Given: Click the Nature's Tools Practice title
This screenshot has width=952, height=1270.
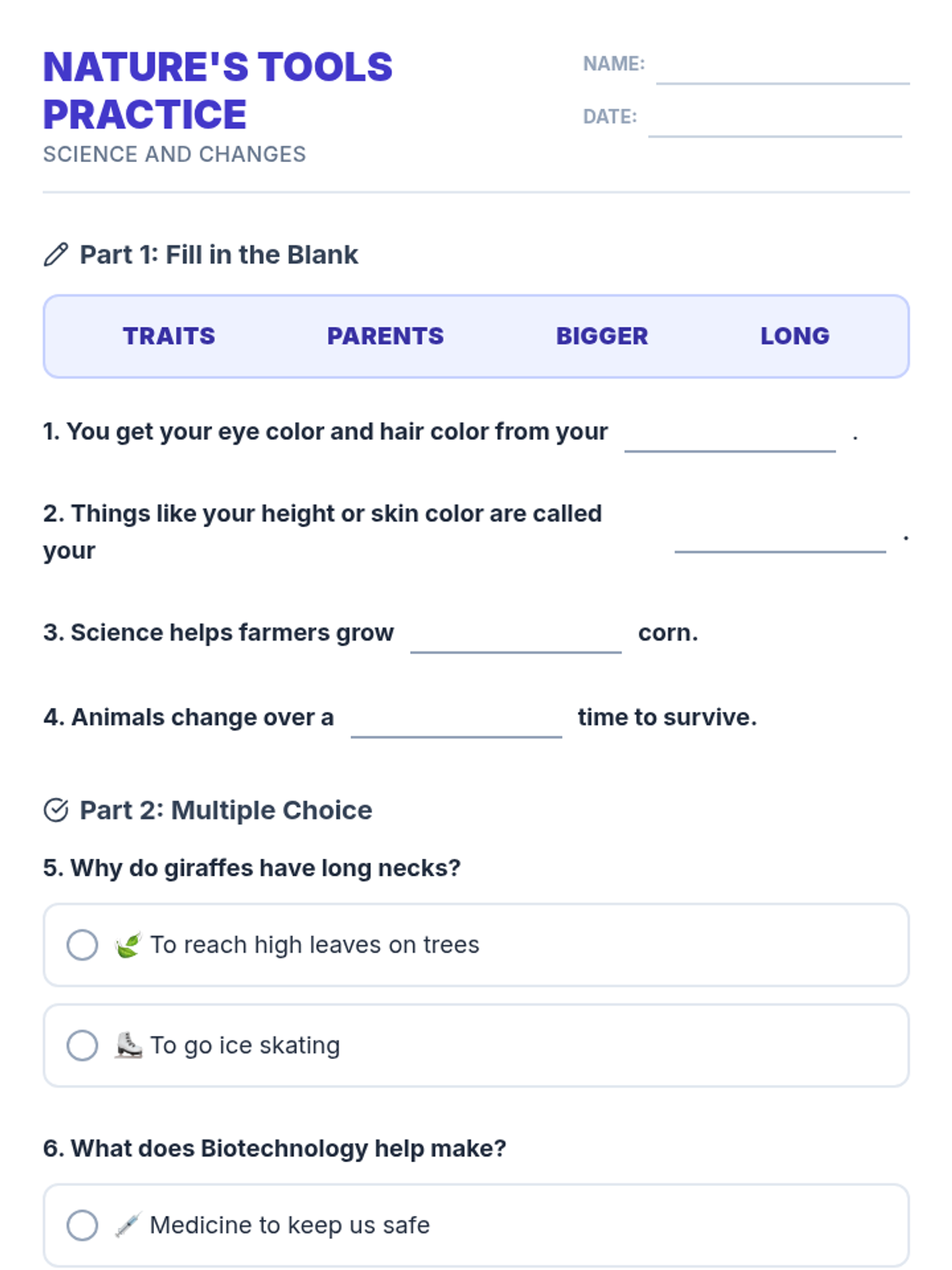Looking at the screenshot, I should pyautogui.click(x=217, y=90).
